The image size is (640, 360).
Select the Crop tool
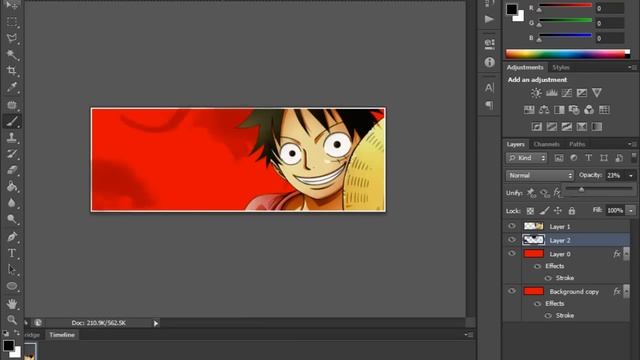[11, 71]
